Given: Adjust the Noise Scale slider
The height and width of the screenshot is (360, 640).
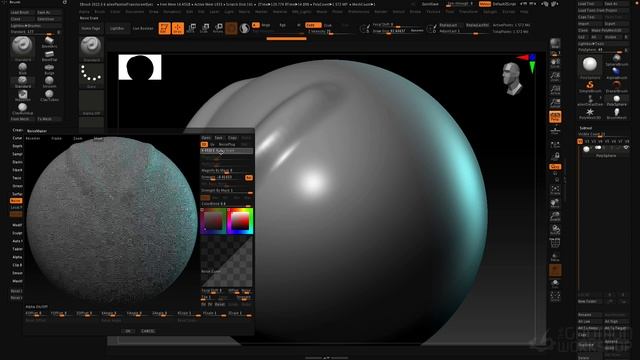Looking at the screenshot, I should [x=227, y=151].
